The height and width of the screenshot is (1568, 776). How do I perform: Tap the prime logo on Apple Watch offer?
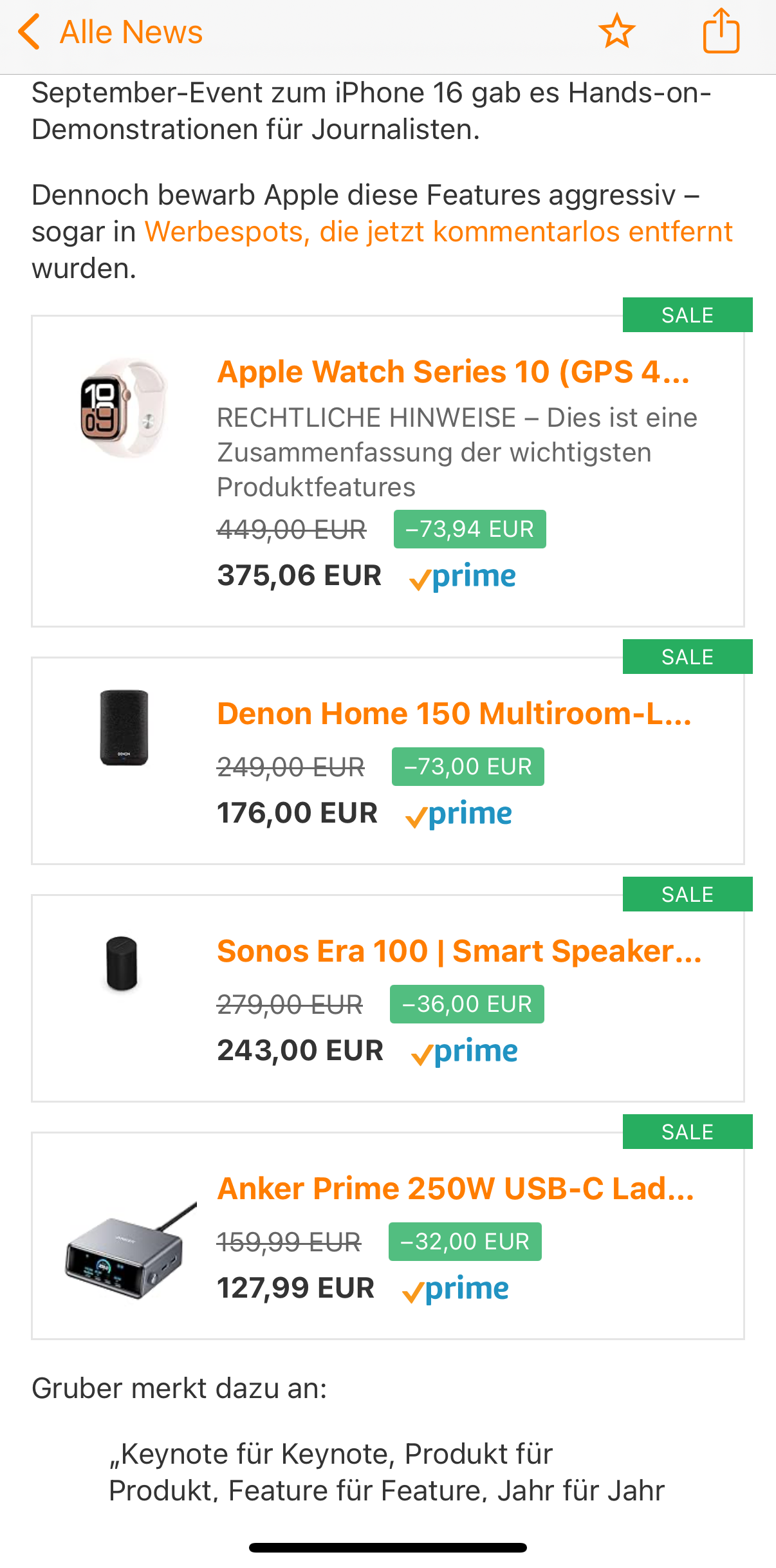[463, 576]
